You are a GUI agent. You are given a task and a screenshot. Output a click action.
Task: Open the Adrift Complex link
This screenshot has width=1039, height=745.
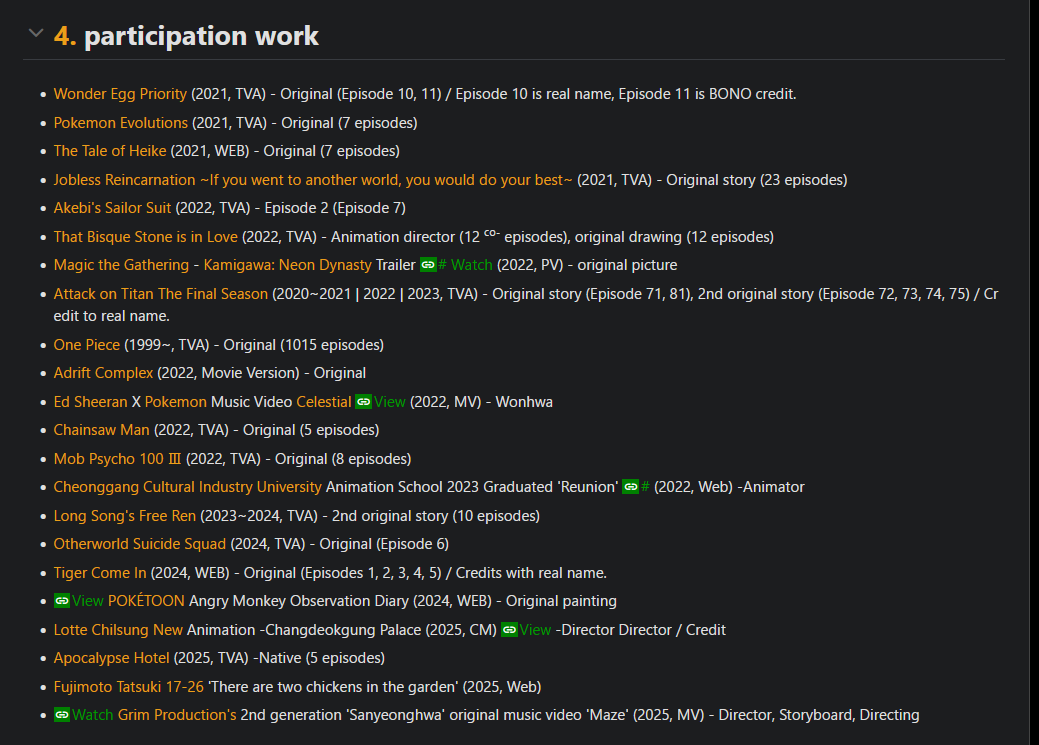(103, 373)
